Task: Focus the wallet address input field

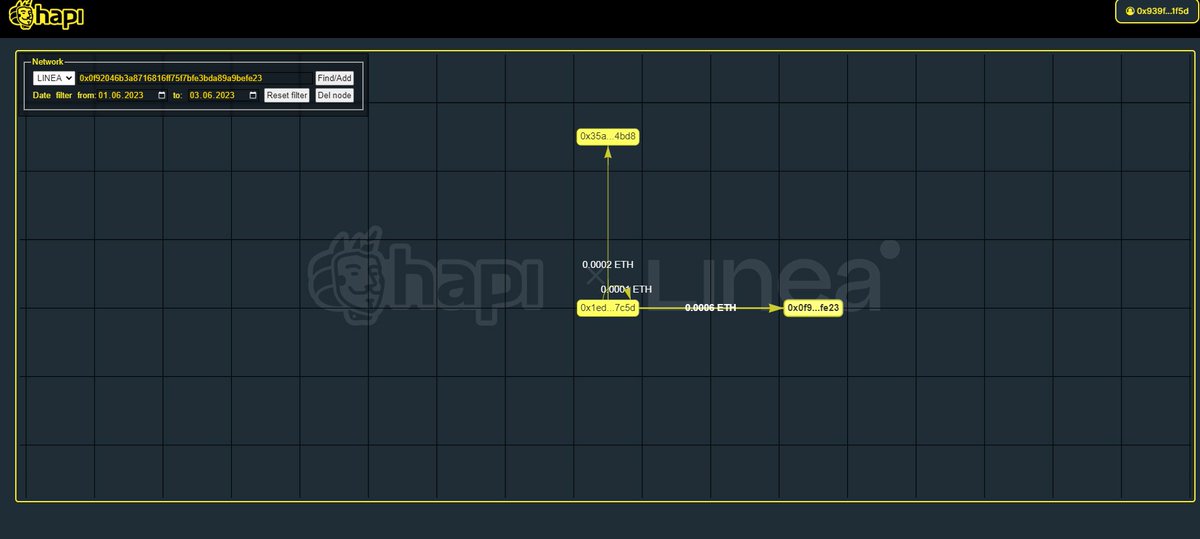Action: (x=195, y=78)
